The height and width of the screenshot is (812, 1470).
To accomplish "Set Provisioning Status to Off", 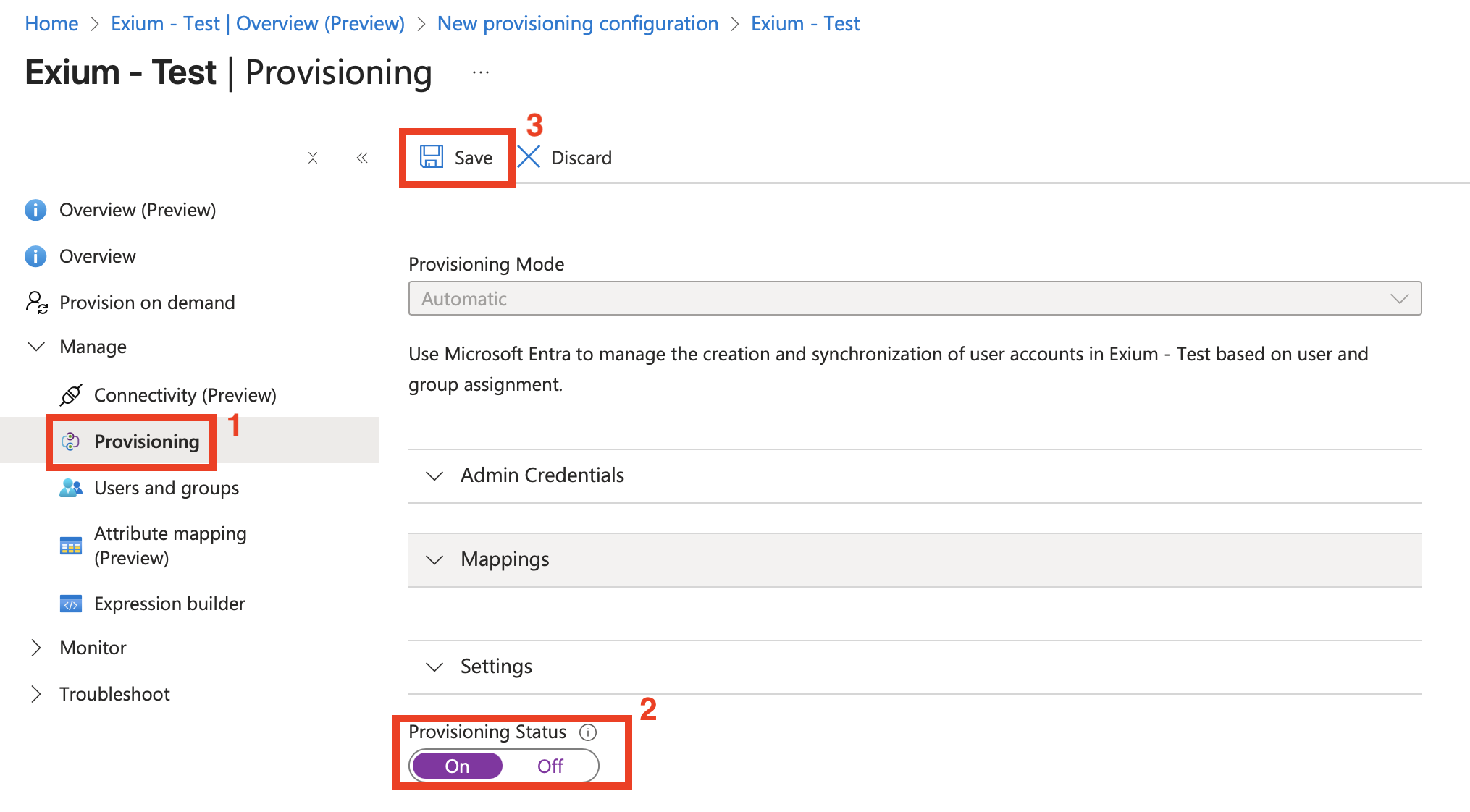I will click(x=550, y=766).
